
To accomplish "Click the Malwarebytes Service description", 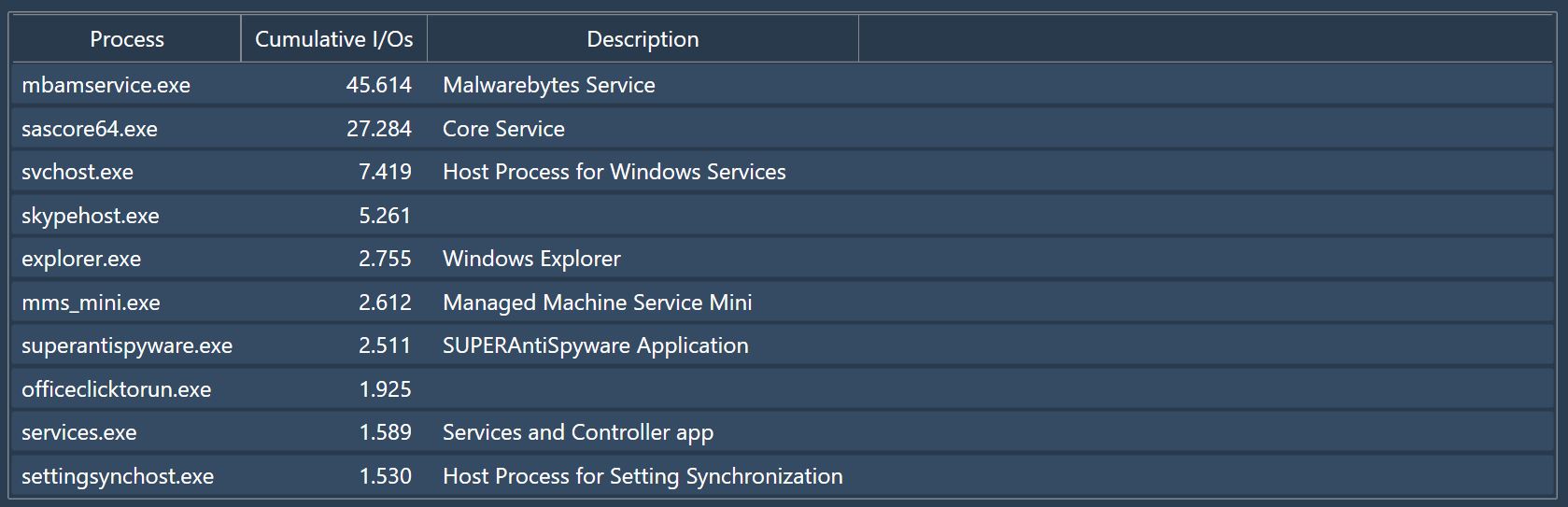I will pos(549,85).
